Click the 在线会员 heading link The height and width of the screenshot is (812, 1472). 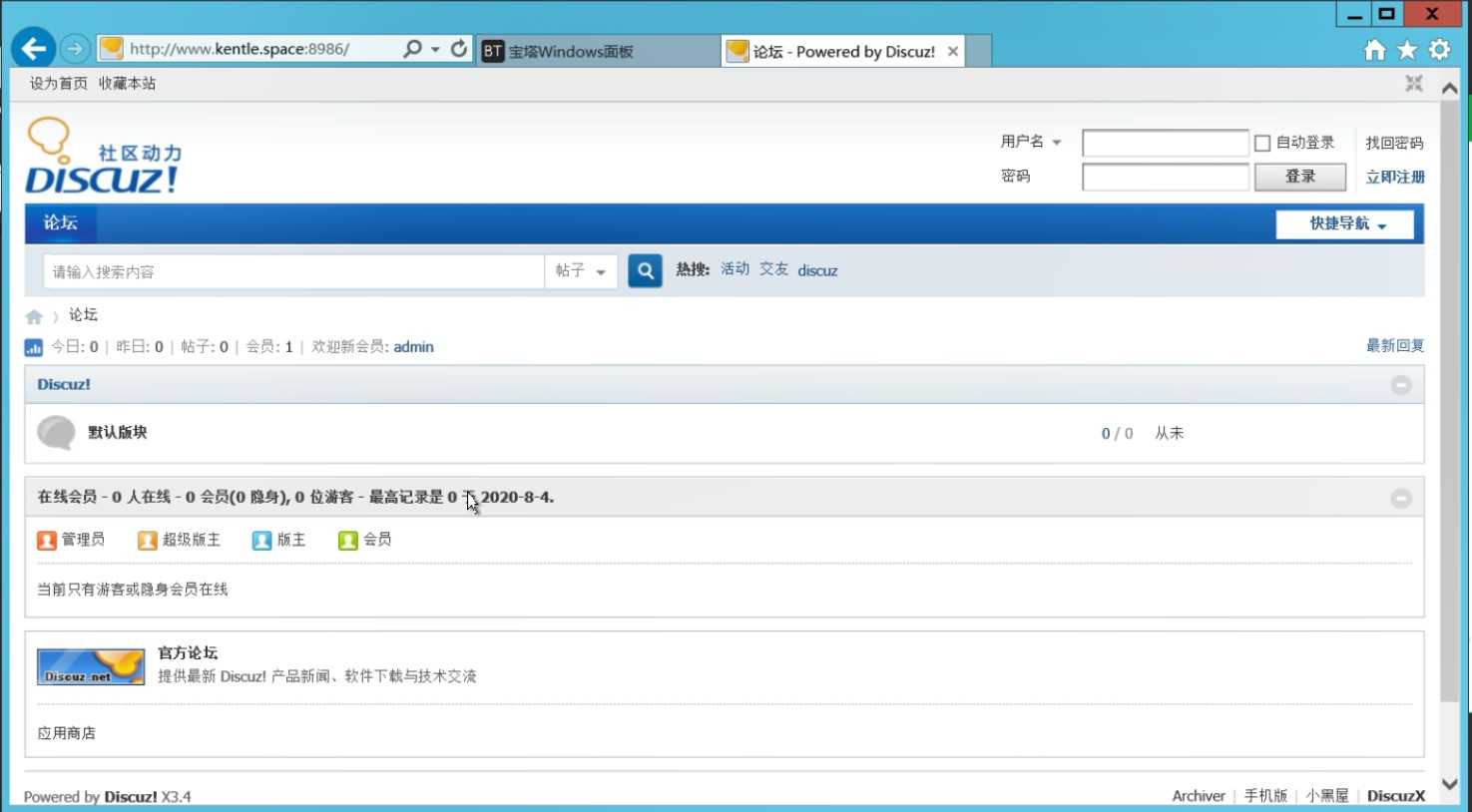[x=67, y=497]
